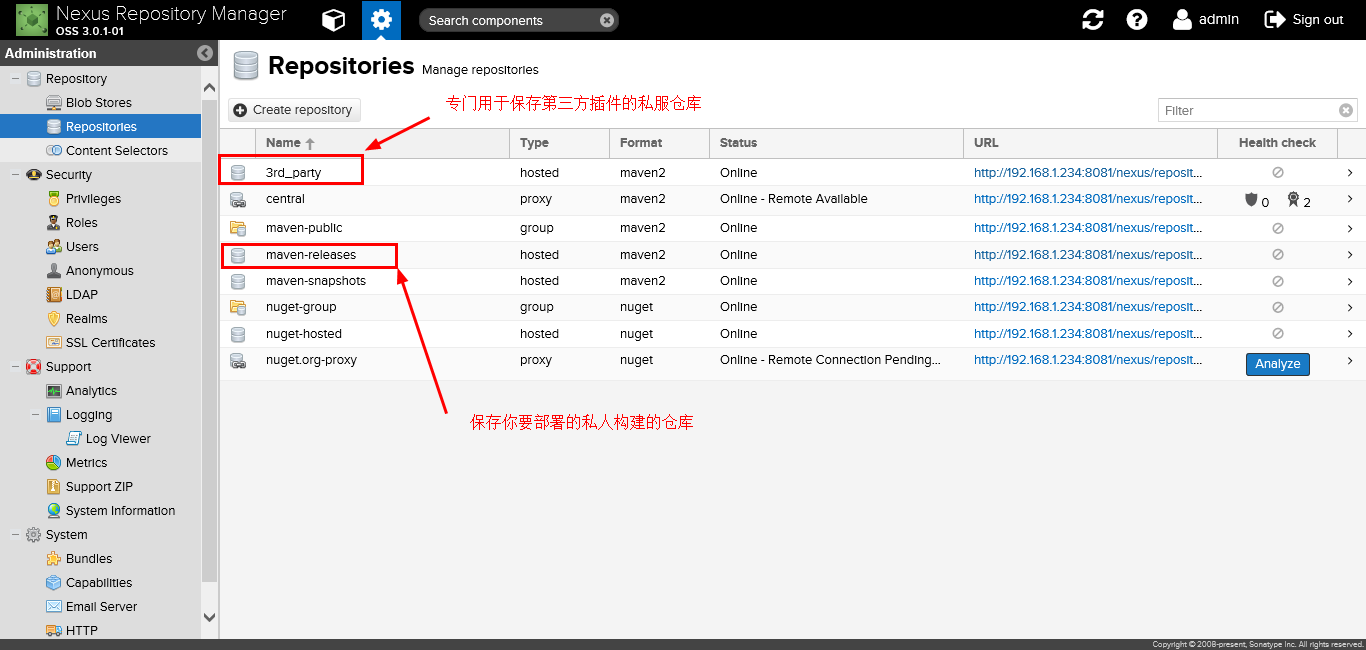Open the nuget.org-proxy repository row

click(x=792, y=363)
